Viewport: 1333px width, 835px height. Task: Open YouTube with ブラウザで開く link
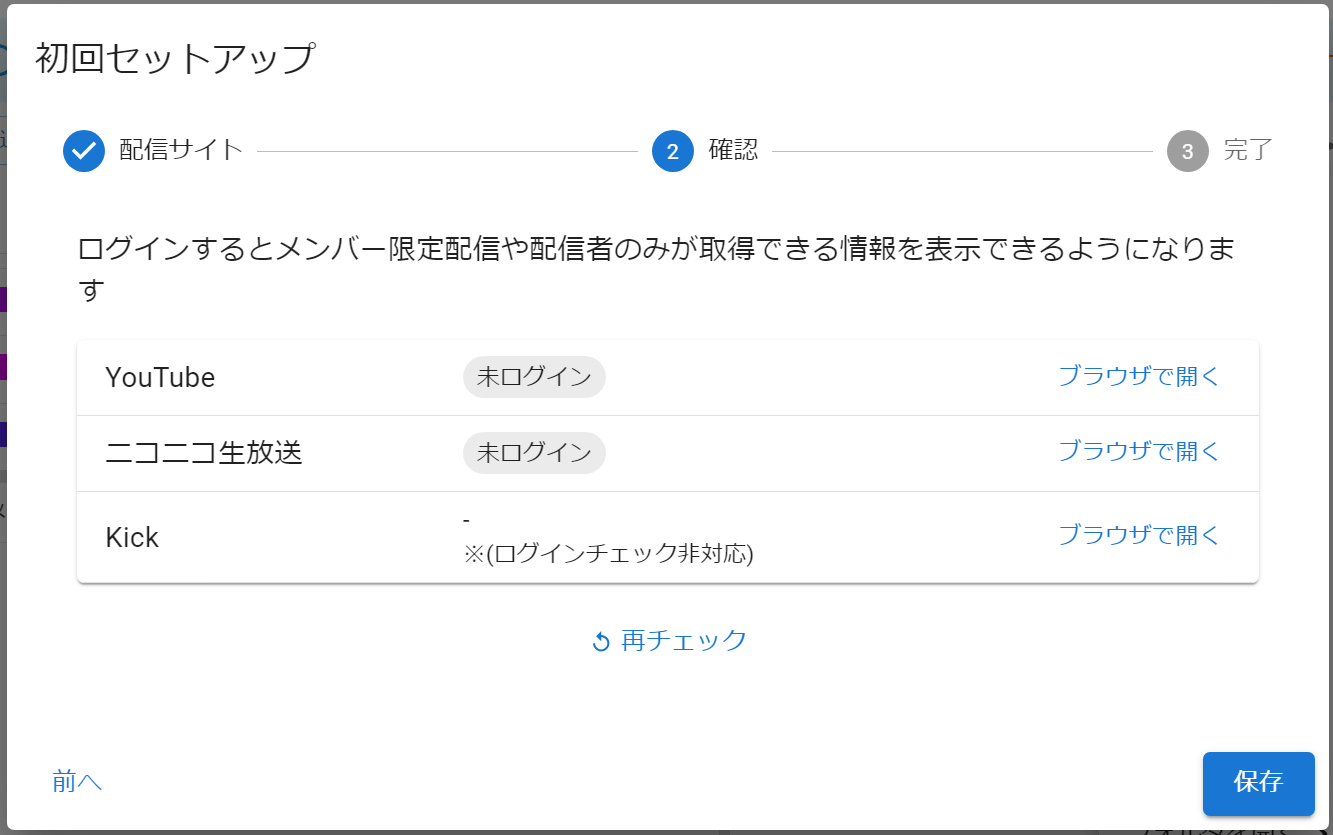[x=1139, y=377]
